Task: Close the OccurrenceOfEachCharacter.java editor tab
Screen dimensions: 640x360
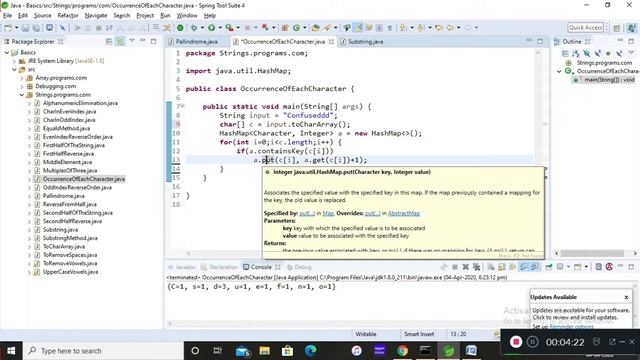Action: pos(331,42)
